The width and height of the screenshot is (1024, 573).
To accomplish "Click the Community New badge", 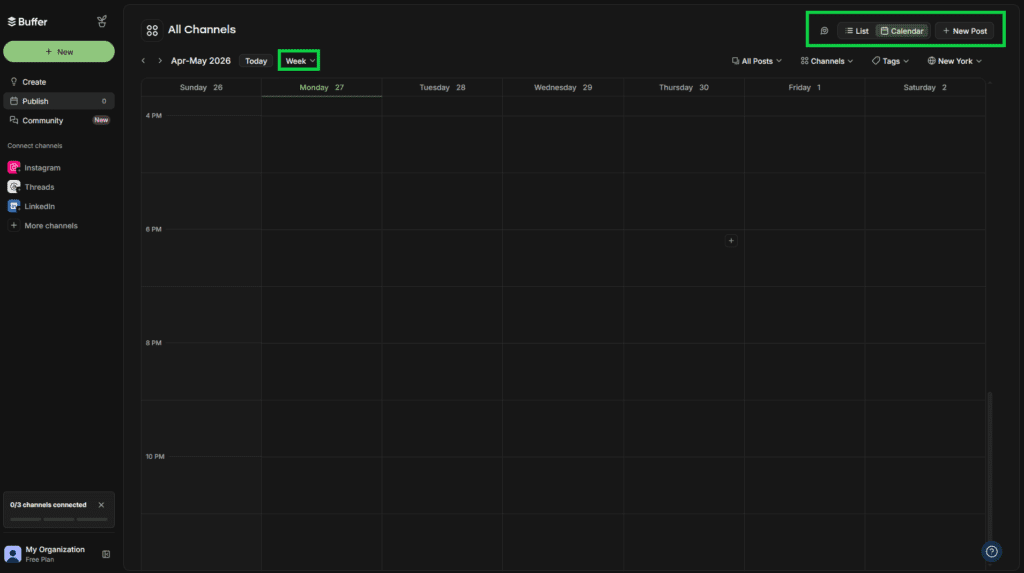I will pyautogui.click(x=101, y=120).
